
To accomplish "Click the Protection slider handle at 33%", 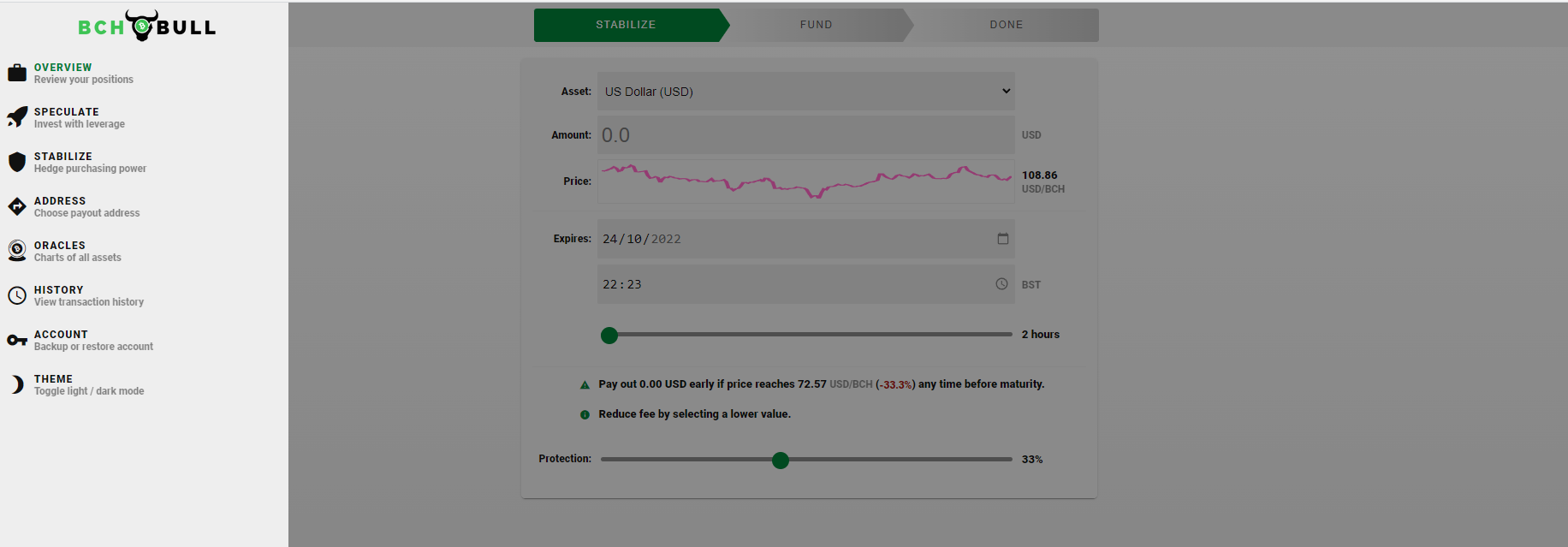I will (781, 461).
